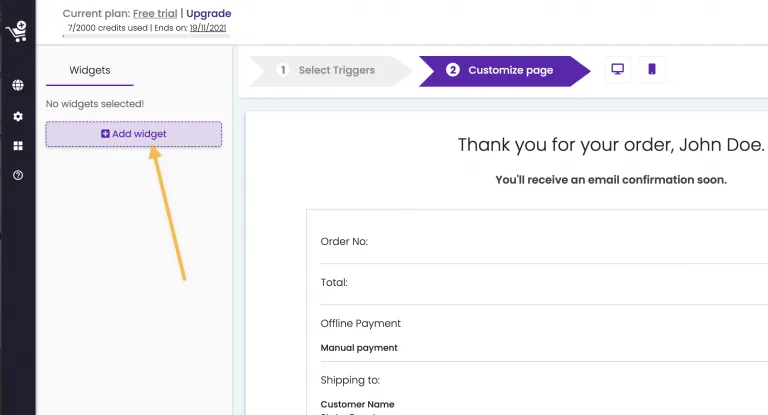Click the trial end date 19/11/2021
Screen dimensions: 768x415
click(x=208, y=28)
